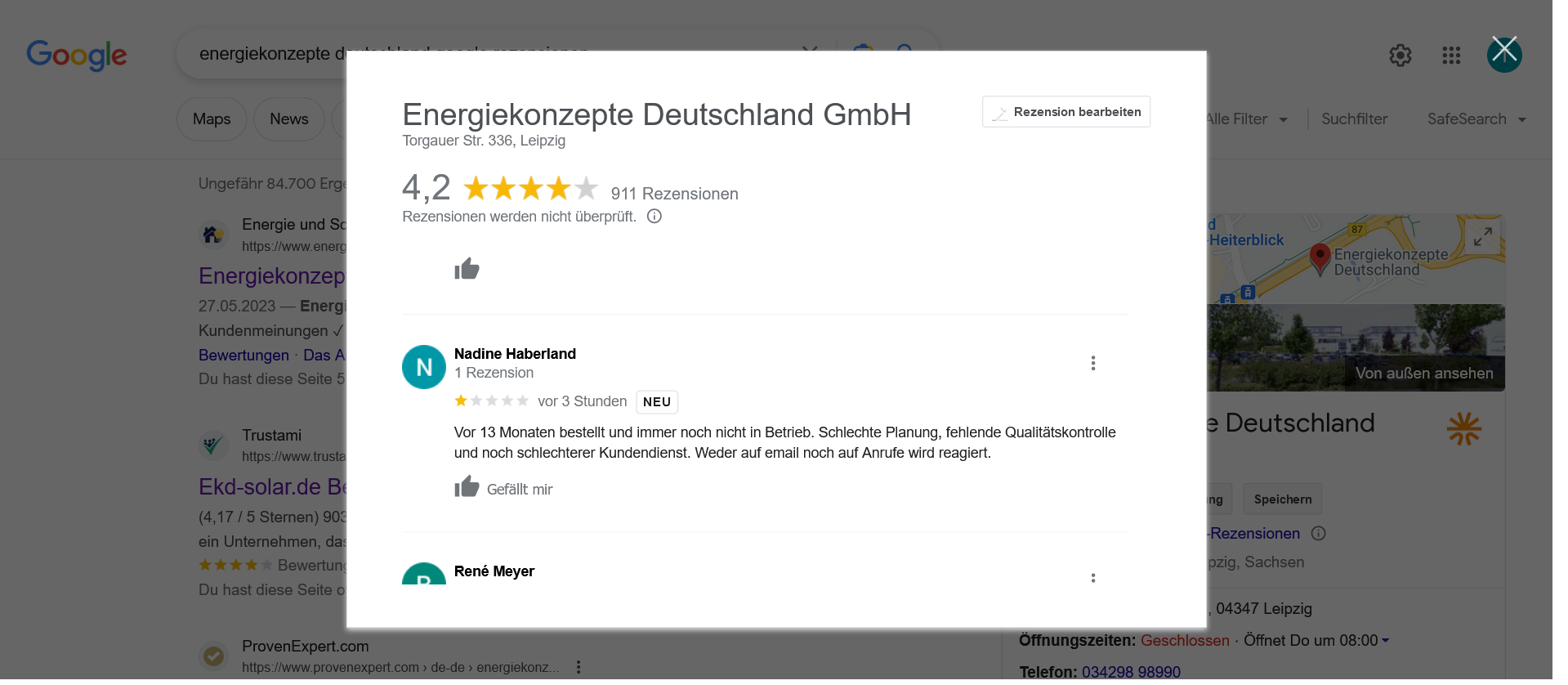Switch to the Maps tab
Viewport: 1568px width, 685px height.
click(x=212, y=119)
